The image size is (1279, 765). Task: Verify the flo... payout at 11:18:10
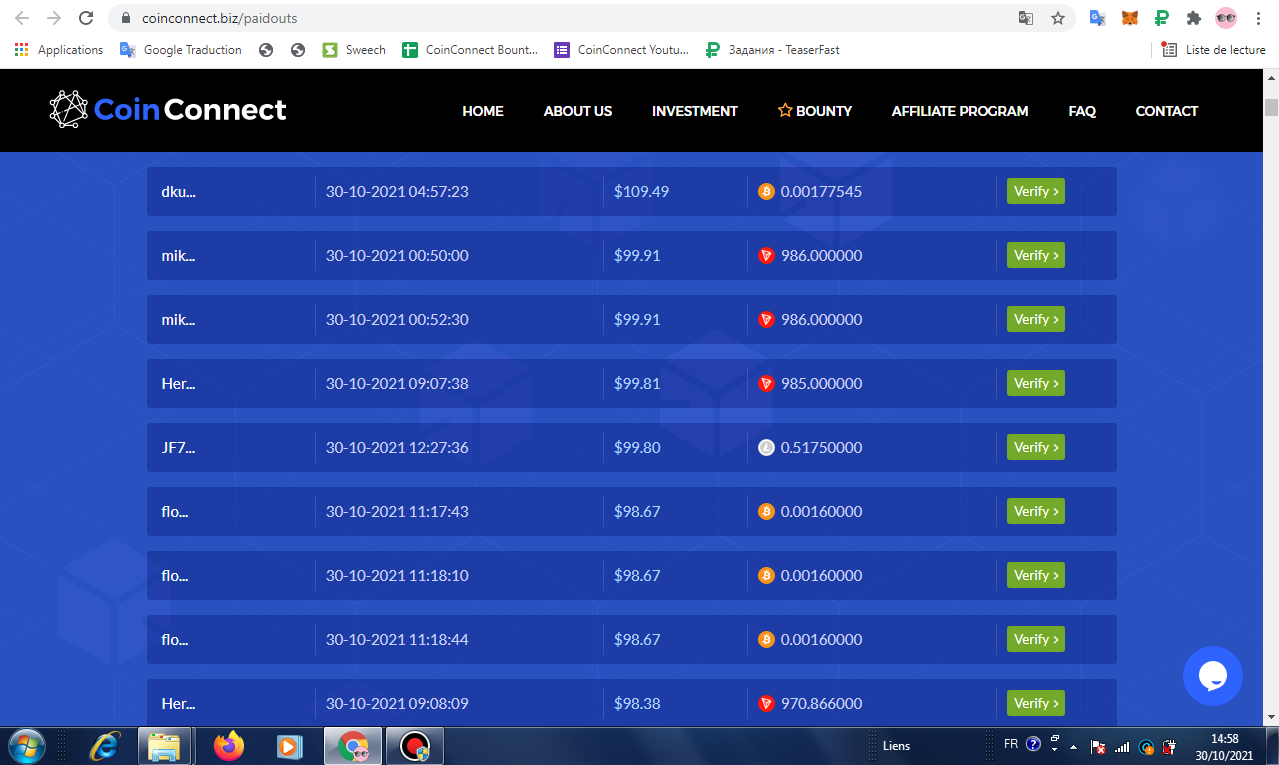(x=1036, y=575)
